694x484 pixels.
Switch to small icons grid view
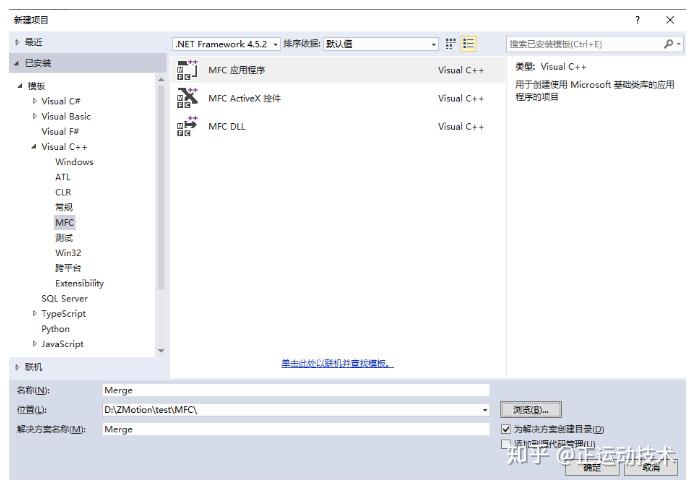pos(450,43)
